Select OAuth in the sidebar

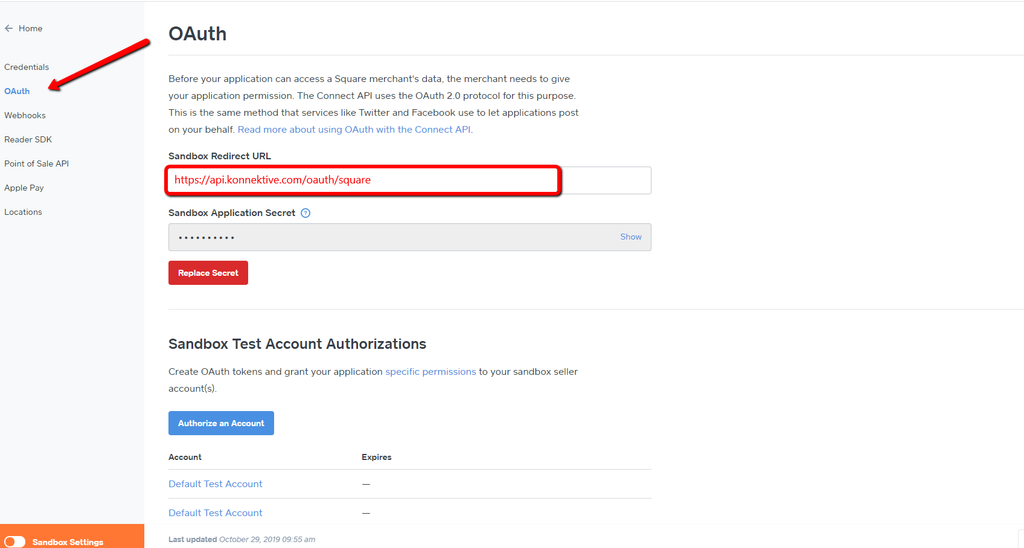tap(17, 91)
